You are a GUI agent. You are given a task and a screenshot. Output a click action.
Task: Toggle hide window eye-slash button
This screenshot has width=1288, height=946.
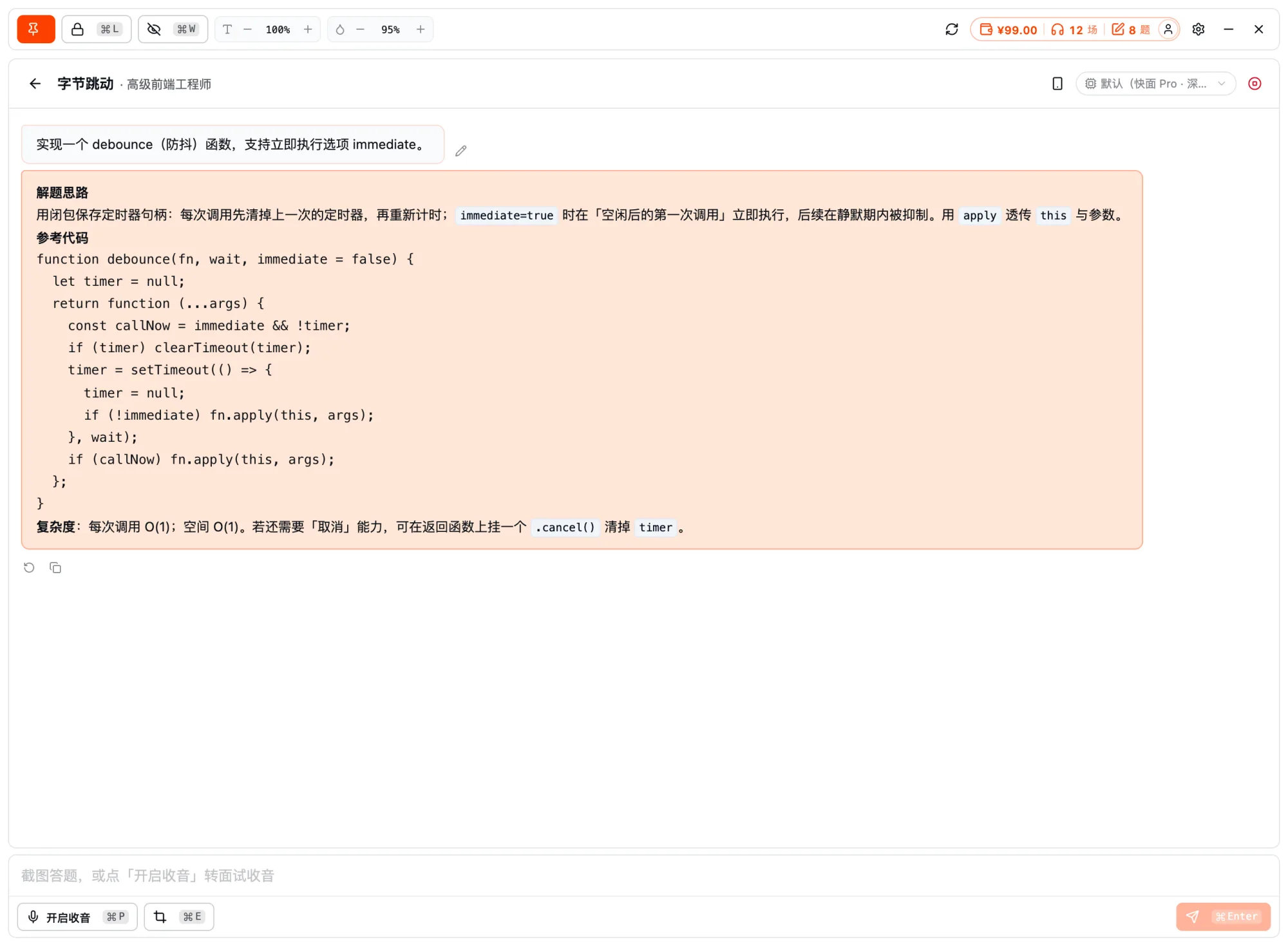click(173, 29)
